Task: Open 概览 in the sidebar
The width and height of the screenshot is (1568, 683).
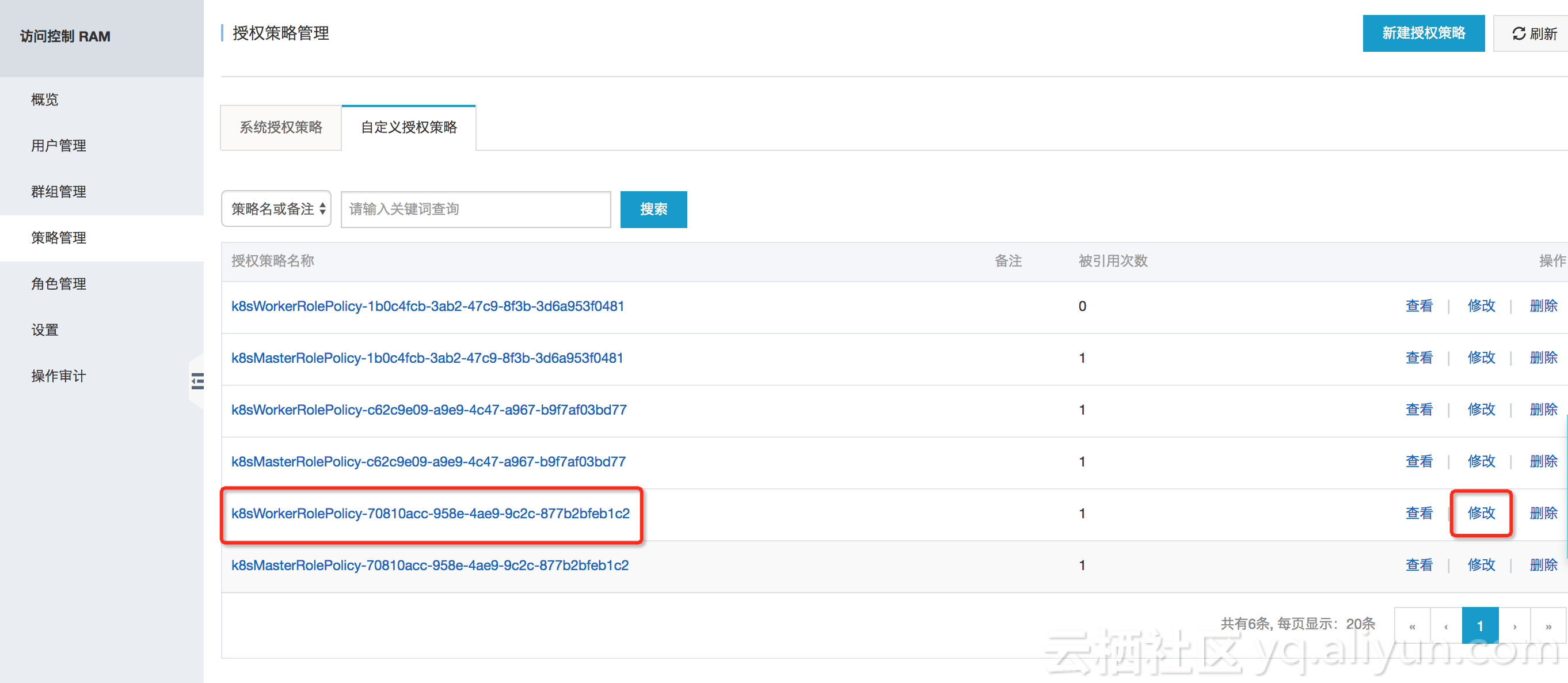Action: [x=44, y=99]
